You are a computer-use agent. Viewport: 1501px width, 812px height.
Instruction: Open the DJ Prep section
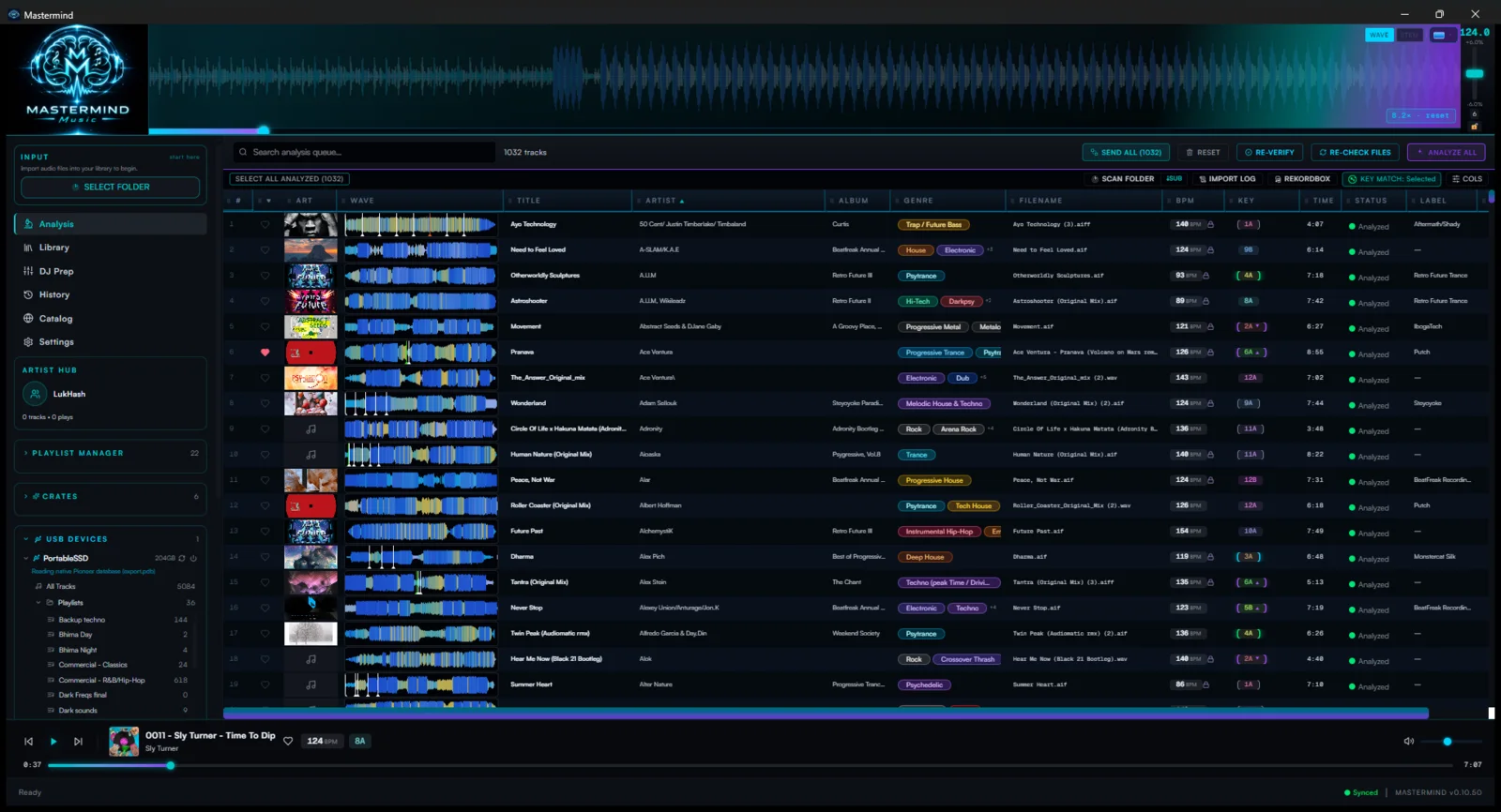tap(111, 271)
